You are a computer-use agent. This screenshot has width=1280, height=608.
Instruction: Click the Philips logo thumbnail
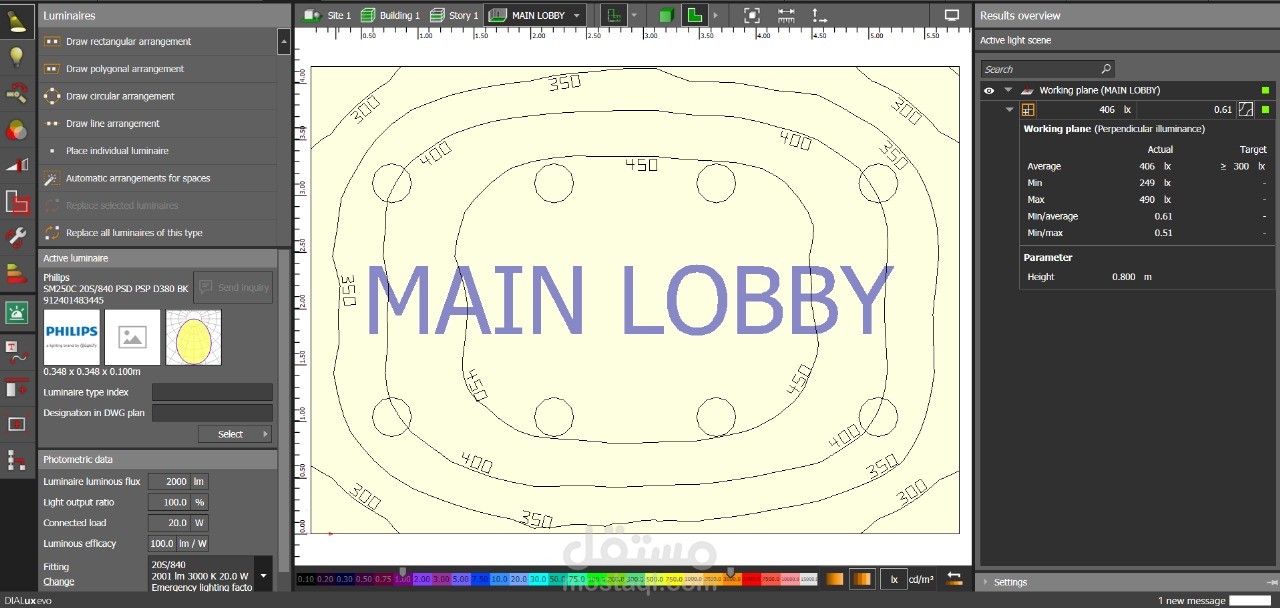click(72, 337)
